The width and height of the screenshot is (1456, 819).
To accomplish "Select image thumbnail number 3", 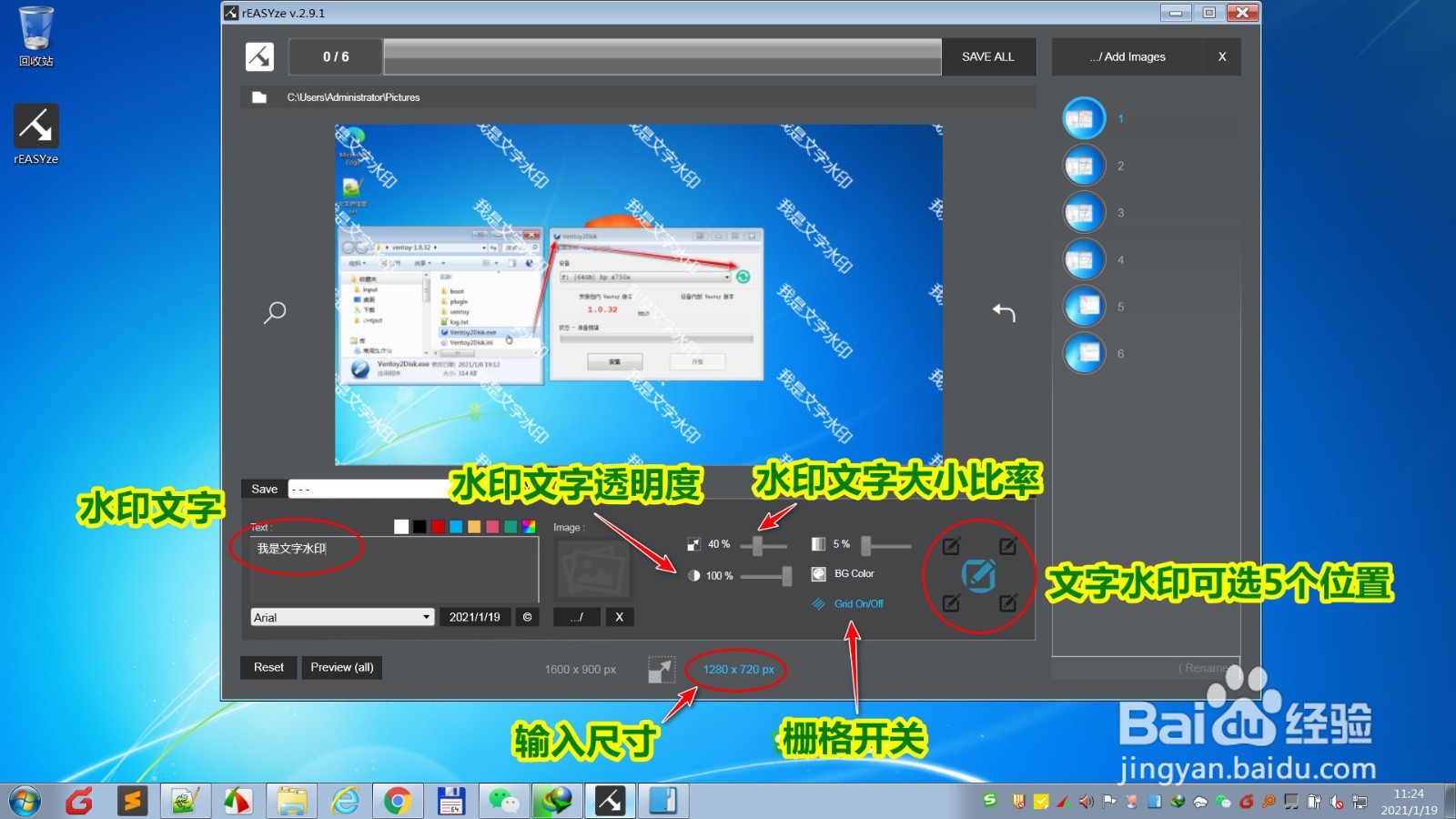I will [1084, 212].
